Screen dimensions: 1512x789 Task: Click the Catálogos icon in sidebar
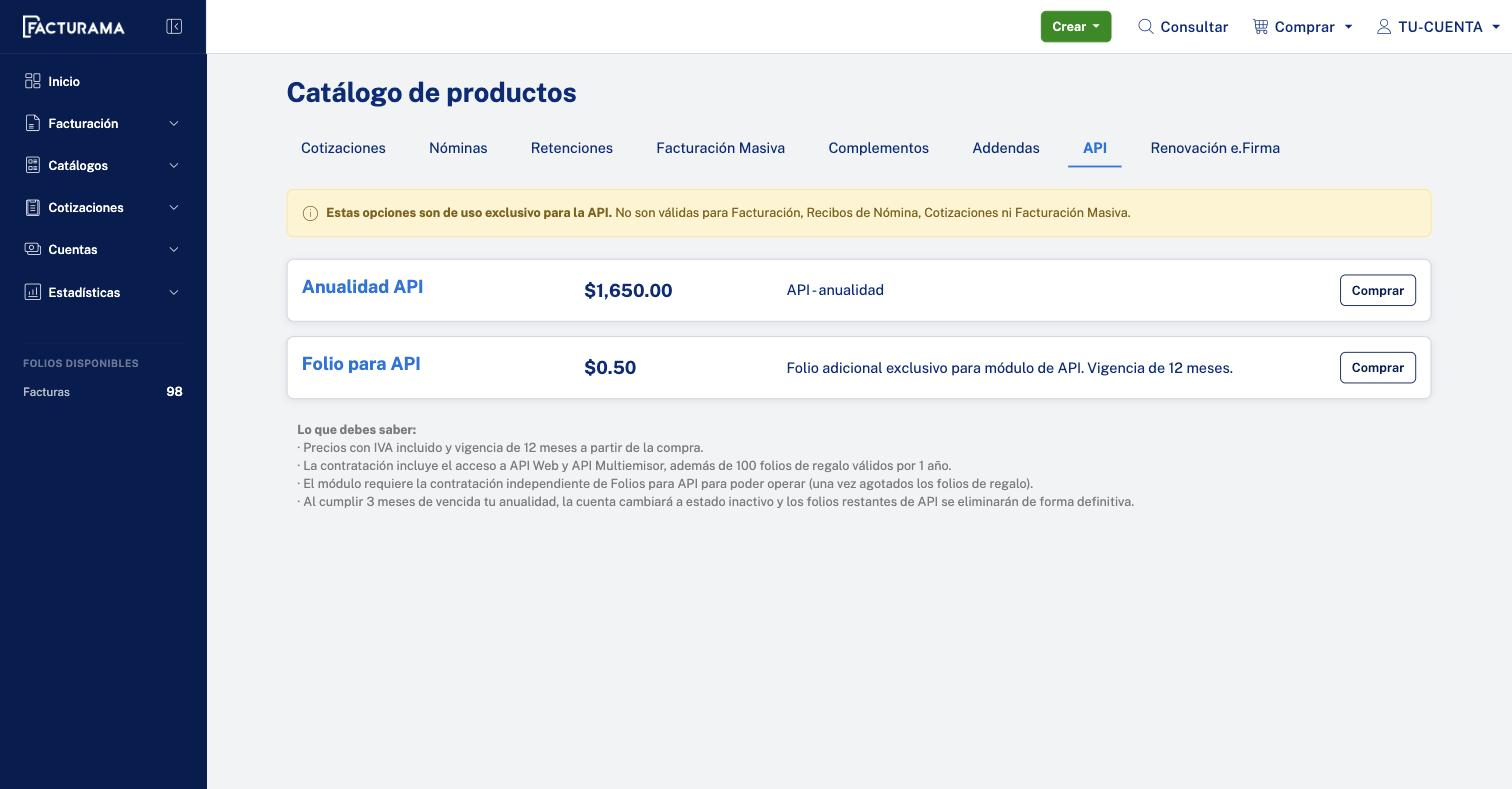point(33,165)
